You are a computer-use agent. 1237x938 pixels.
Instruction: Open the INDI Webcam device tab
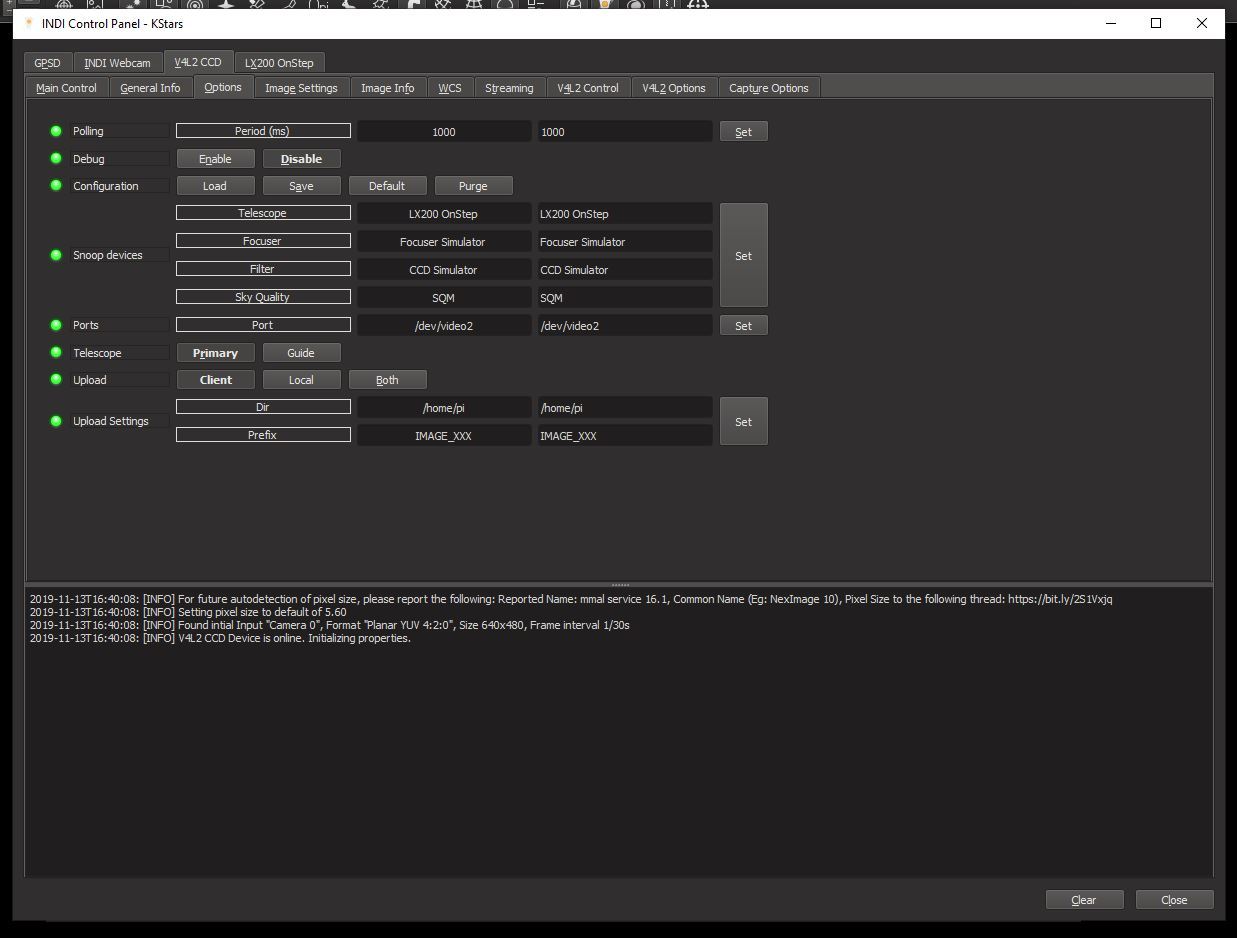tap(117, 63)
